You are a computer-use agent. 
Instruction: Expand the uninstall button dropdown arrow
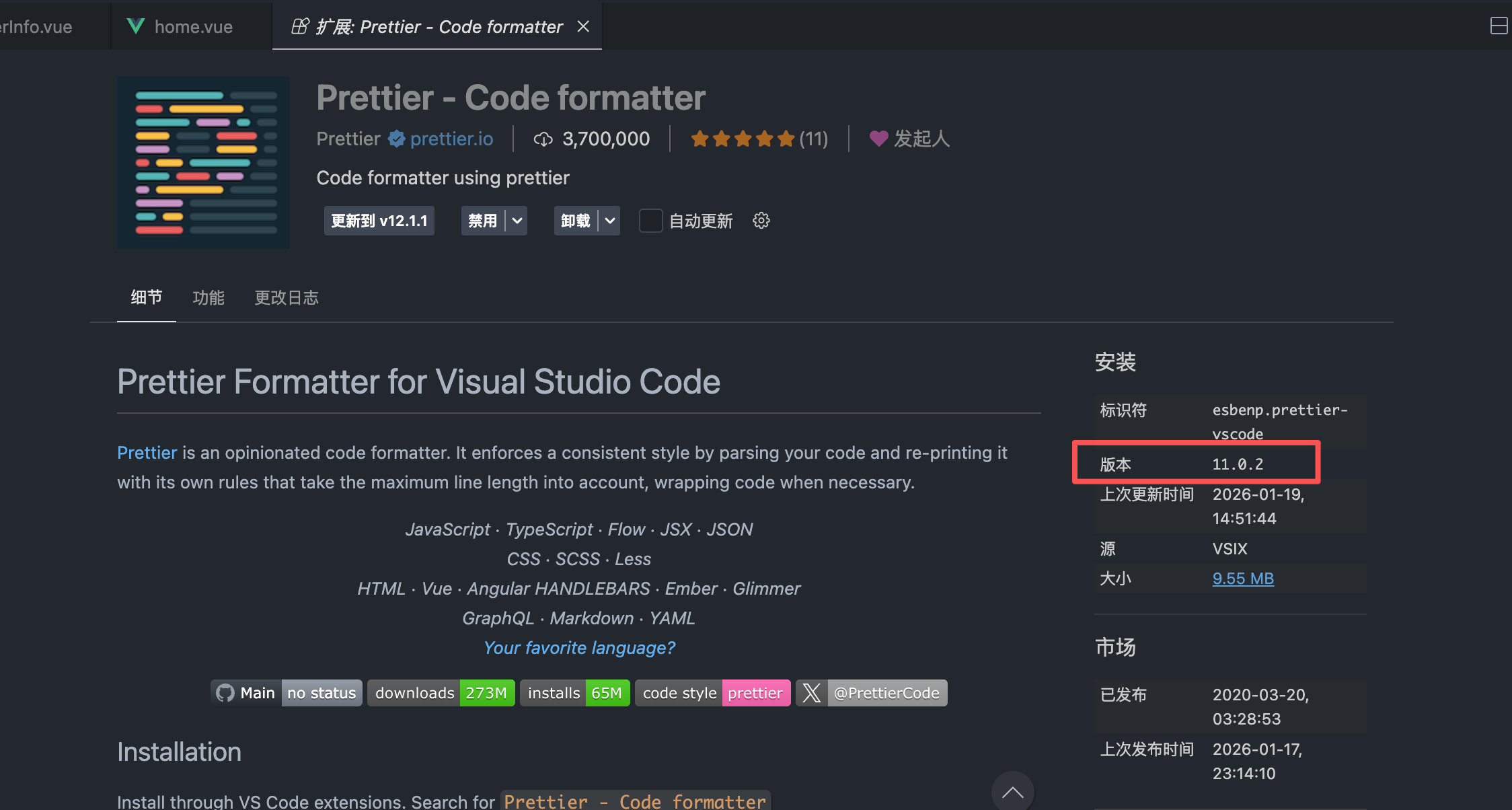[x=610, y=221]
